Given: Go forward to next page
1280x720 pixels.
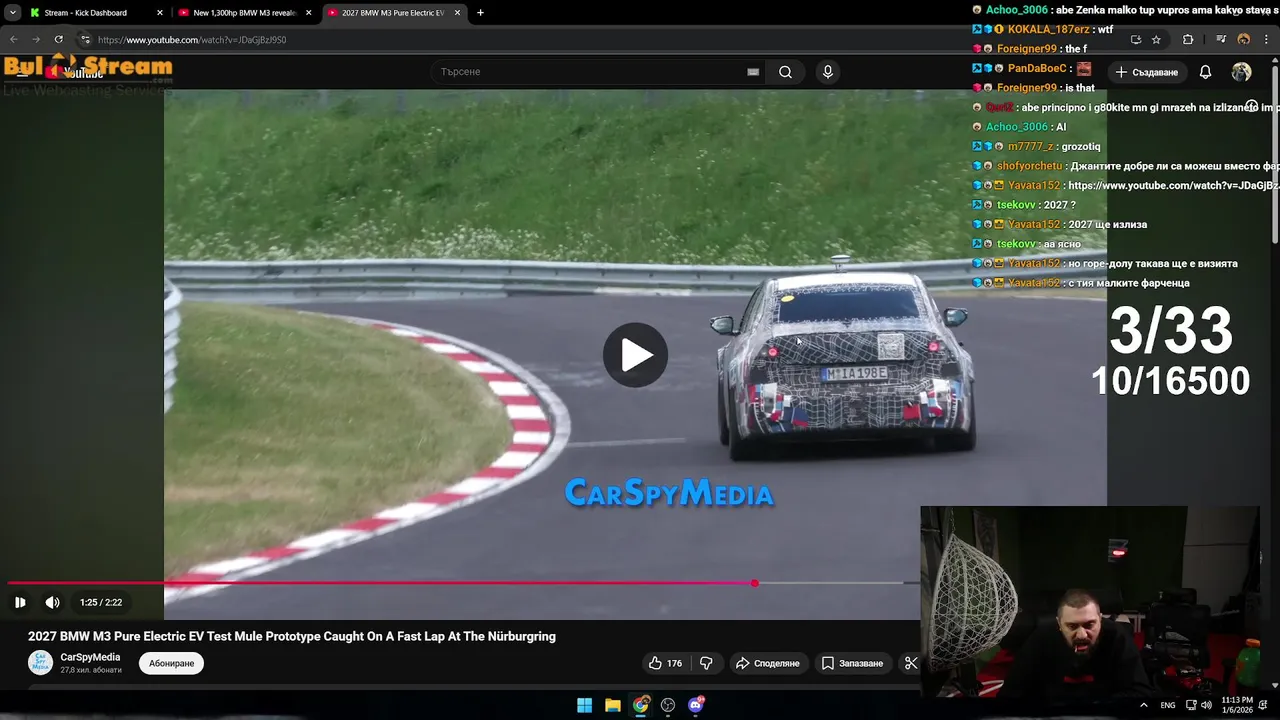Looking at the screenshot, I should (x=36, y=40).
